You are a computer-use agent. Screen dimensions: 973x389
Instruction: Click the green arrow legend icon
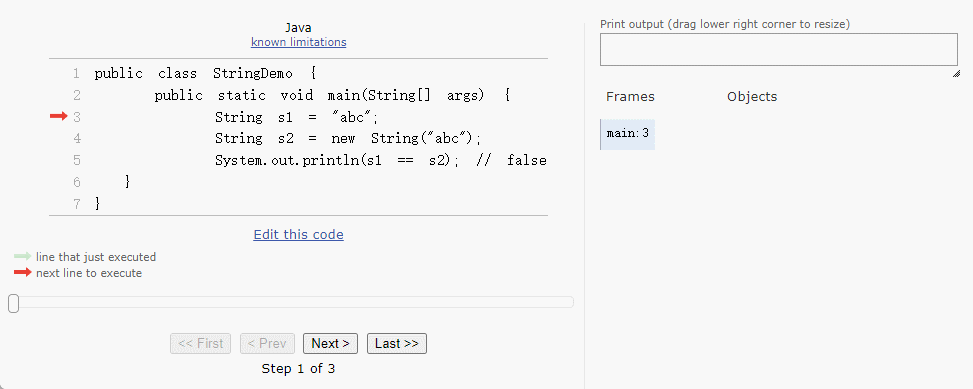click(22, 256)
